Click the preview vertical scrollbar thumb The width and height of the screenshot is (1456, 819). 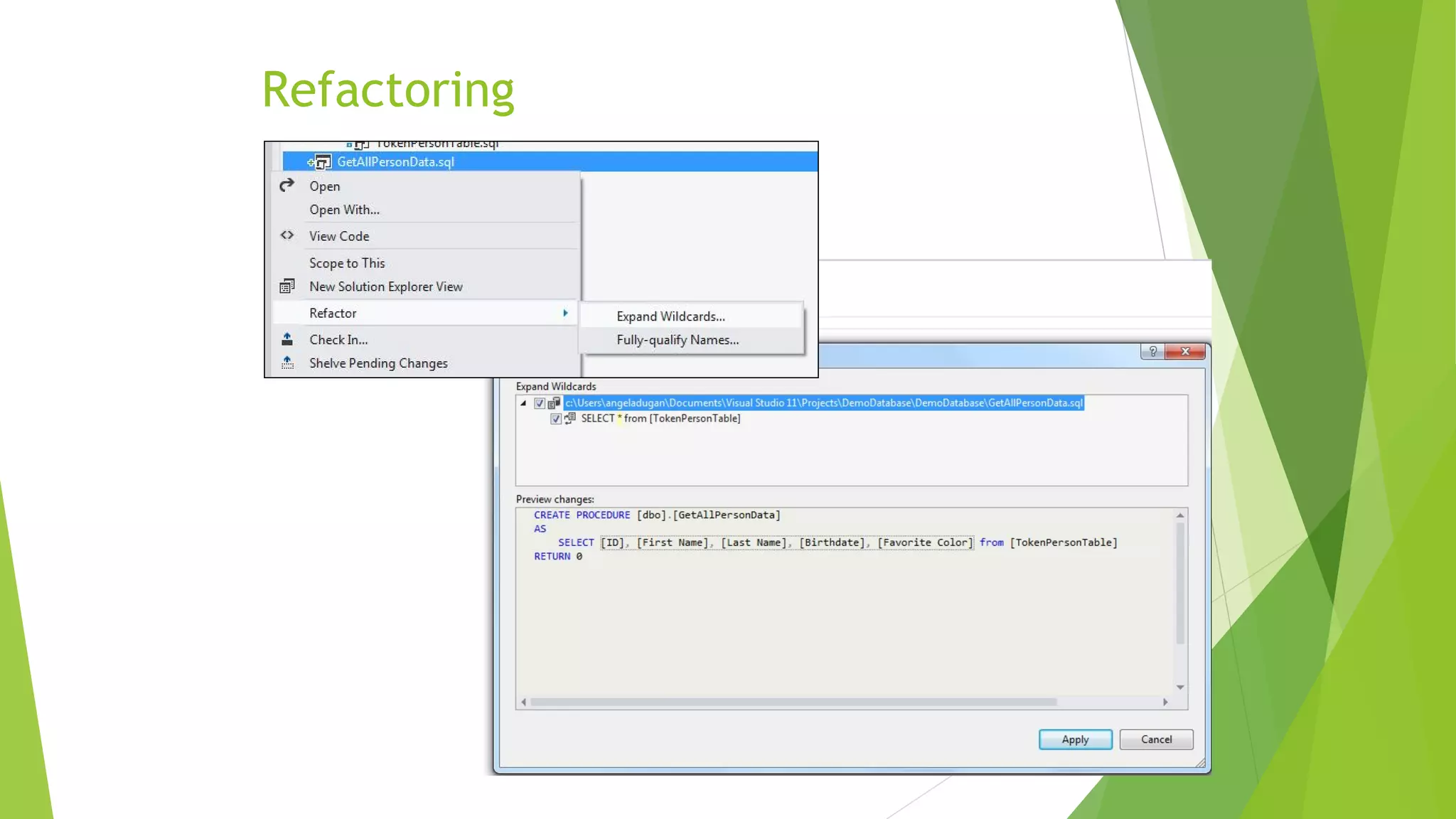tap(1179, 583)
